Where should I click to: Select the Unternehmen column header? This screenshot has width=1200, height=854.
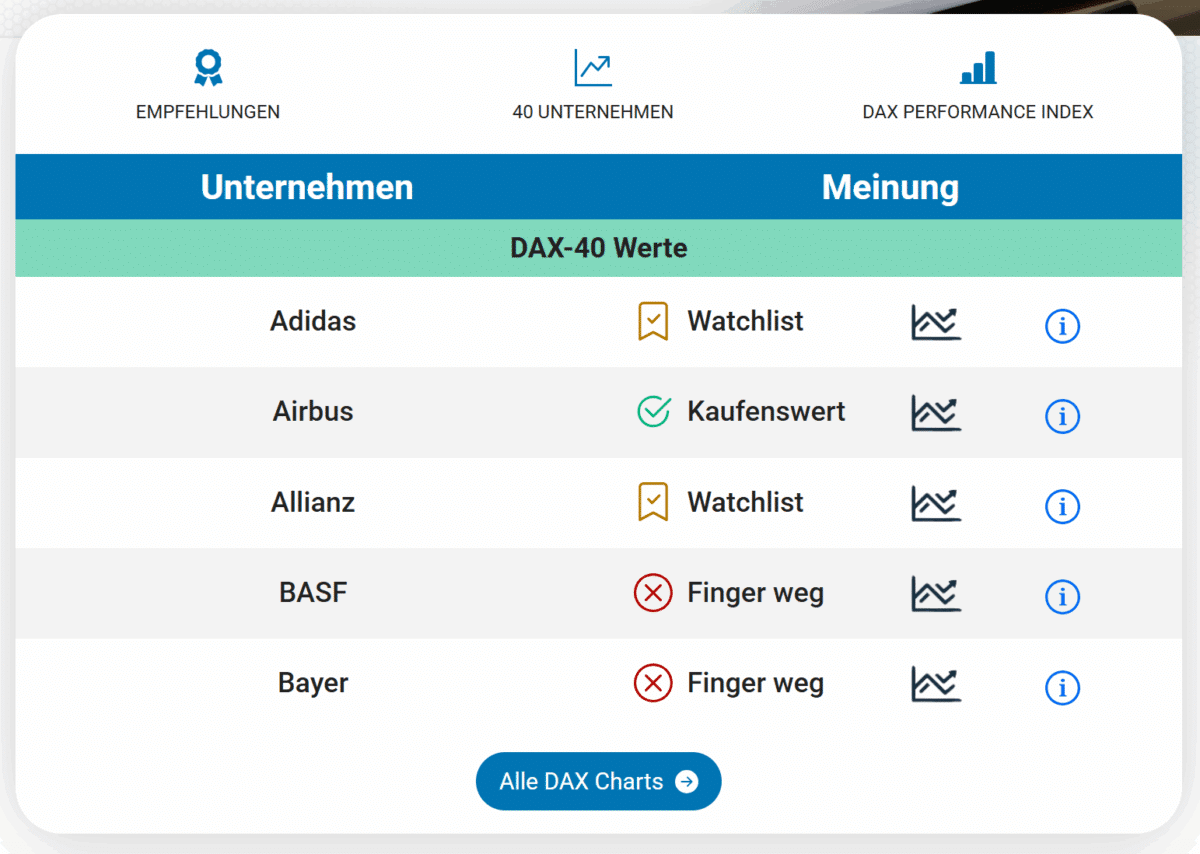307,187
